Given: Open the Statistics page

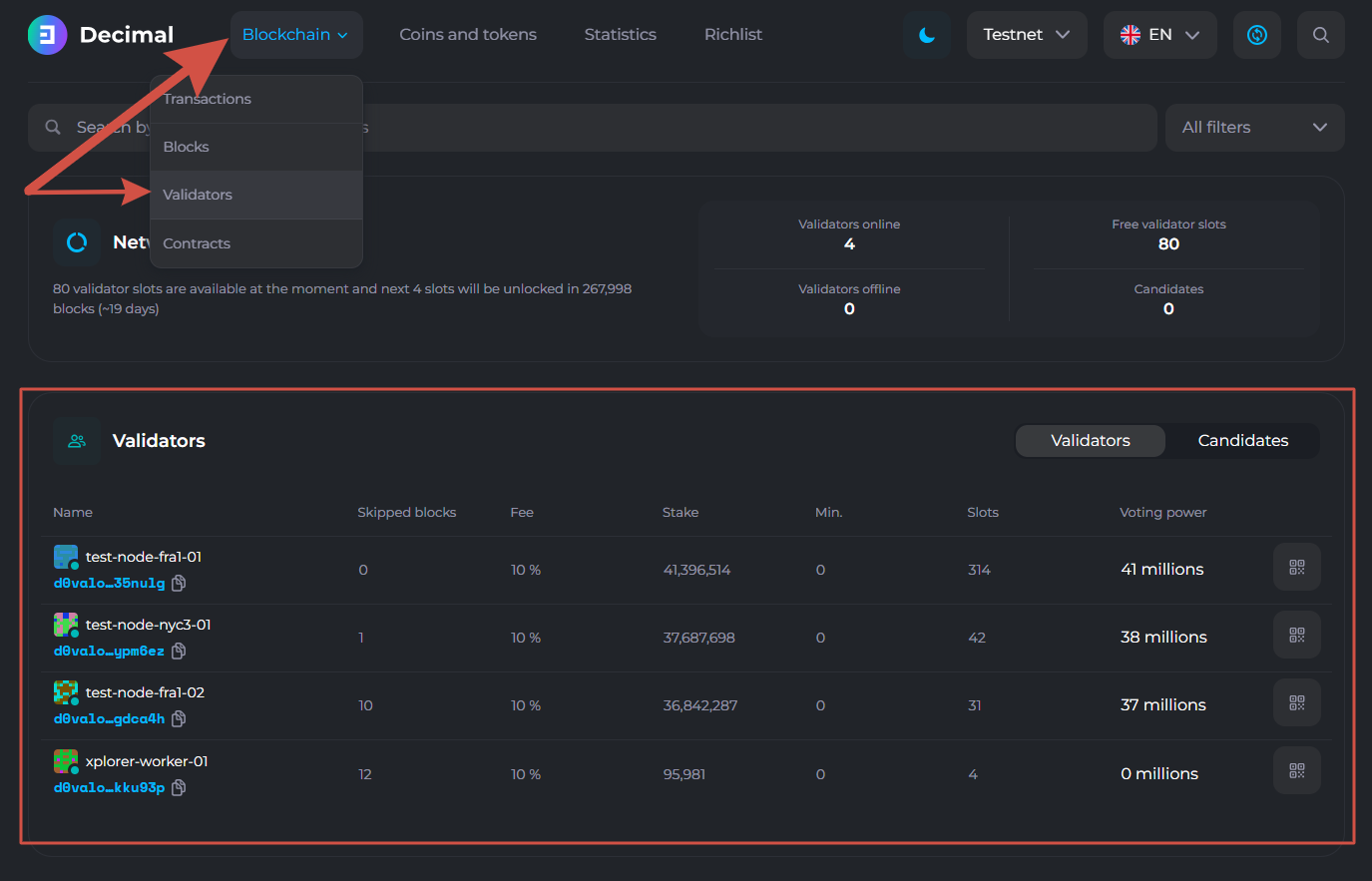Looking at the screenshot, I should 621,35.
